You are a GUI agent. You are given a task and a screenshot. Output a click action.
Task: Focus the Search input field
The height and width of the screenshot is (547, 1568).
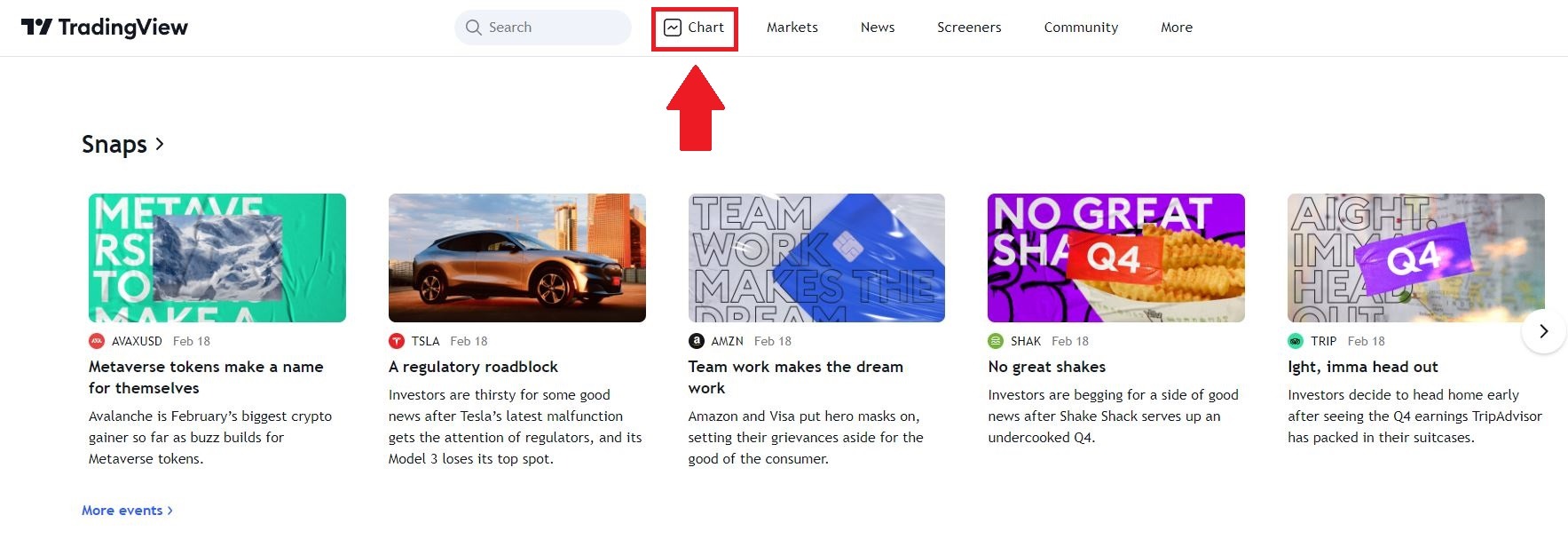(x=543, y=28)
